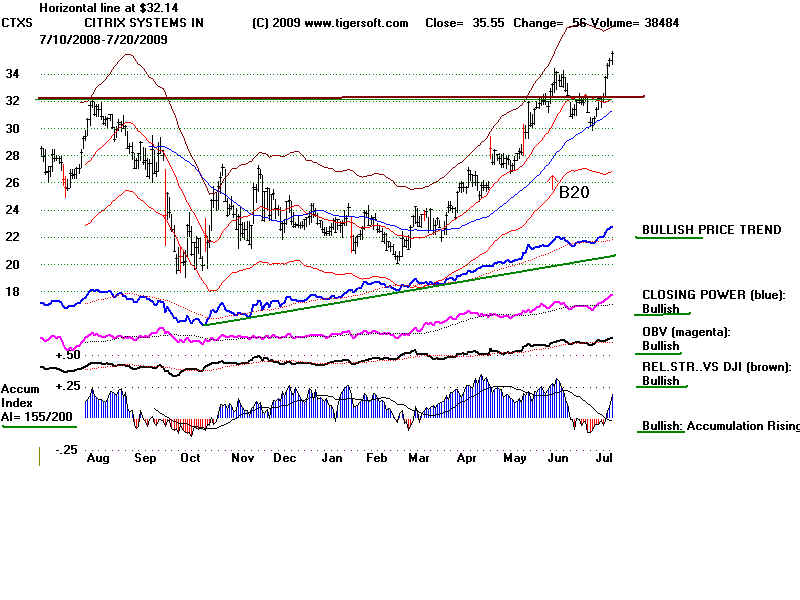Click the "BULLISH PRICE TREND" annotation

coord(712,230)
